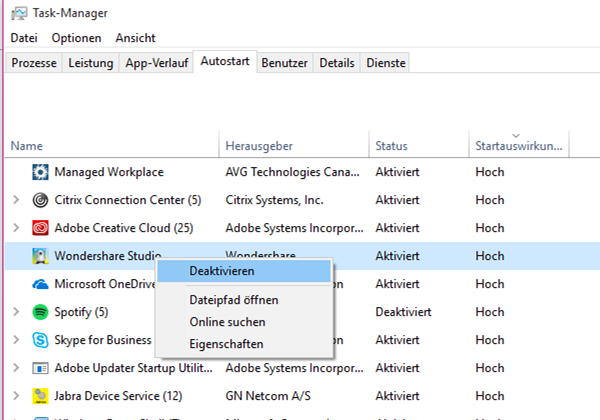
Task: Click the Citrix Systems, Inc. publisher cell
Action: point(274,200)
